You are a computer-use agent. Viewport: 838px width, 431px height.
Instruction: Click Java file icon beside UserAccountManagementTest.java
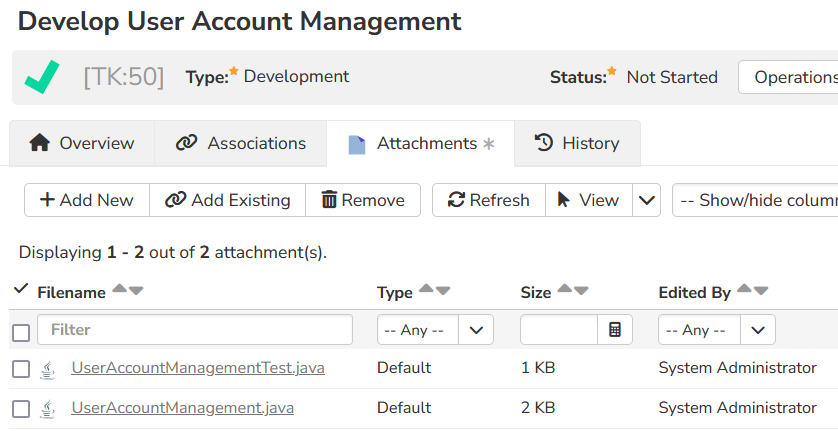47,369
